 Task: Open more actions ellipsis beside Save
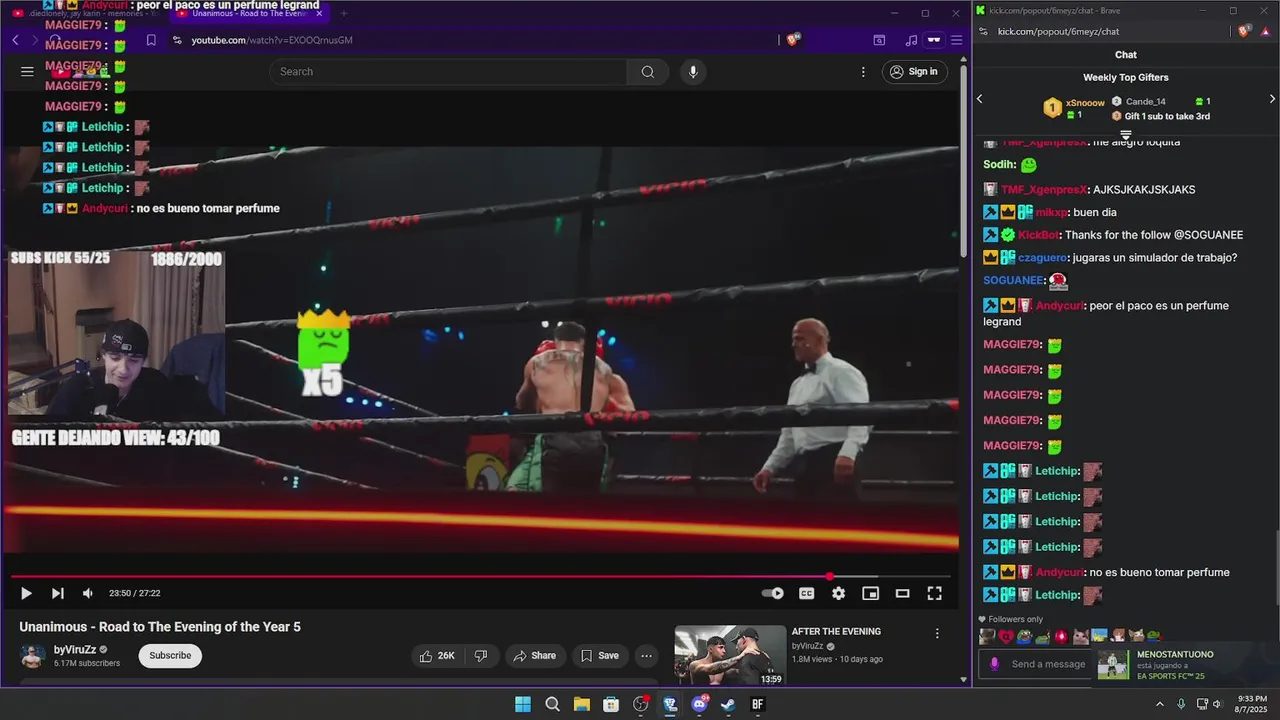(647, 656)
